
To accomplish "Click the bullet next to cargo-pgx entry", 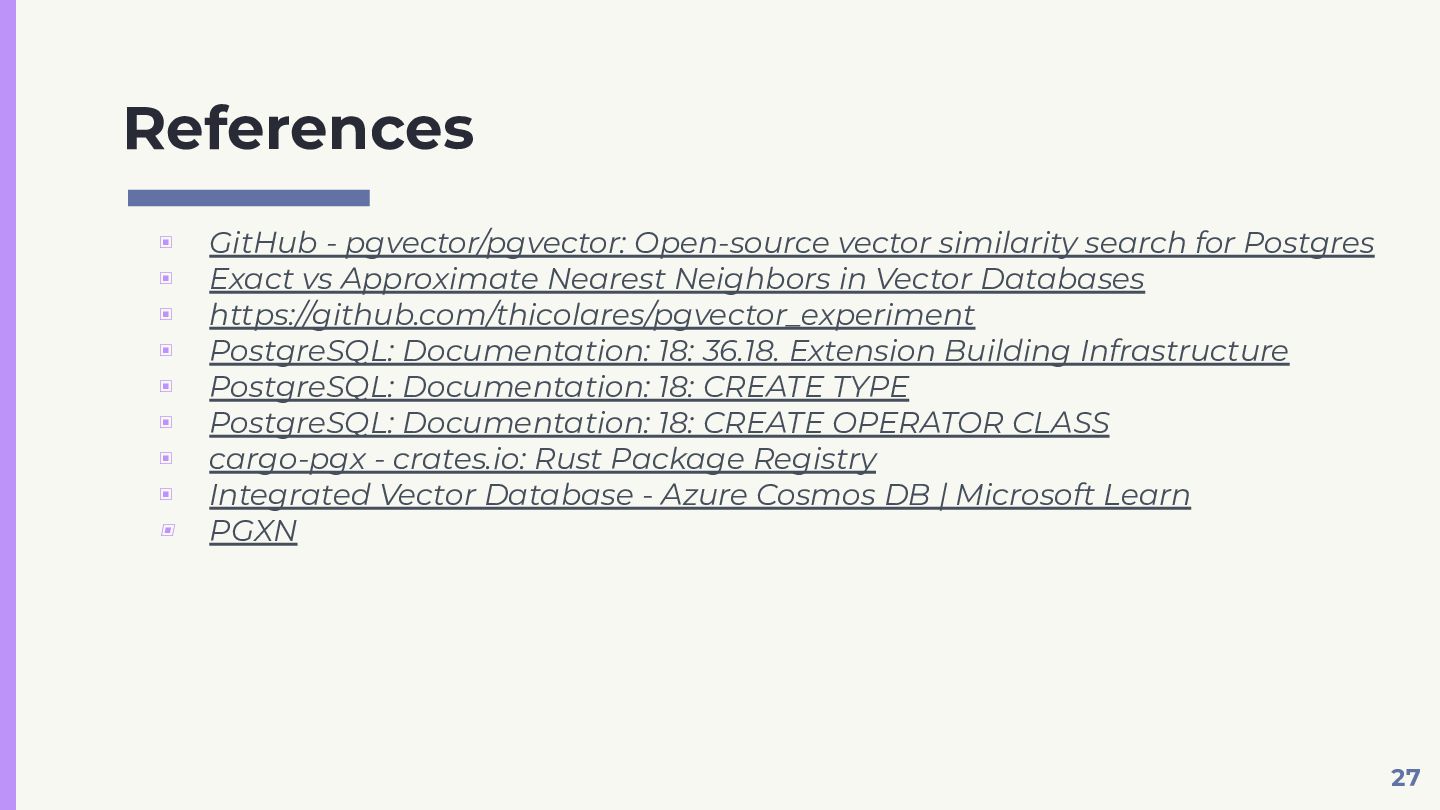I will click(x=166, y=458).
